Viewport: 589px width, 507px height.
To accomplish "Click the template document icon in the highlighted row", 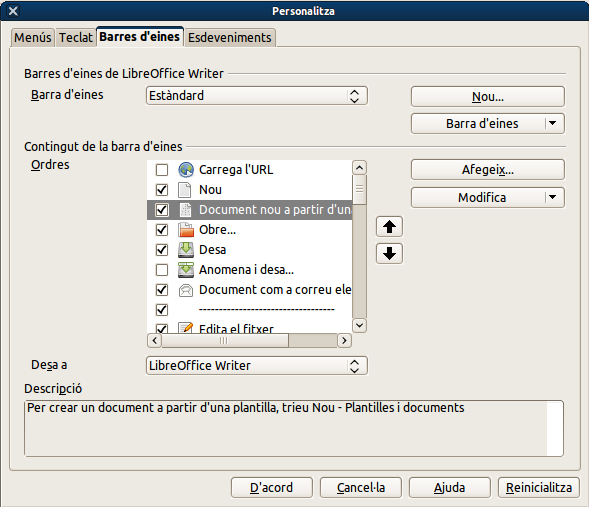I will pos(186,210).
